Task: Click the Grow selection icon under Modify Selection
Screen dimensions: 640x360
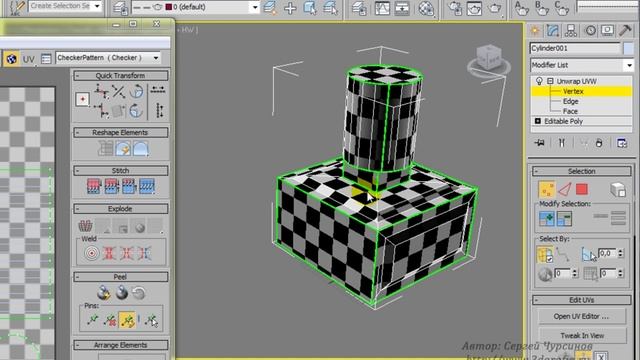Action: tap(547, 219)
